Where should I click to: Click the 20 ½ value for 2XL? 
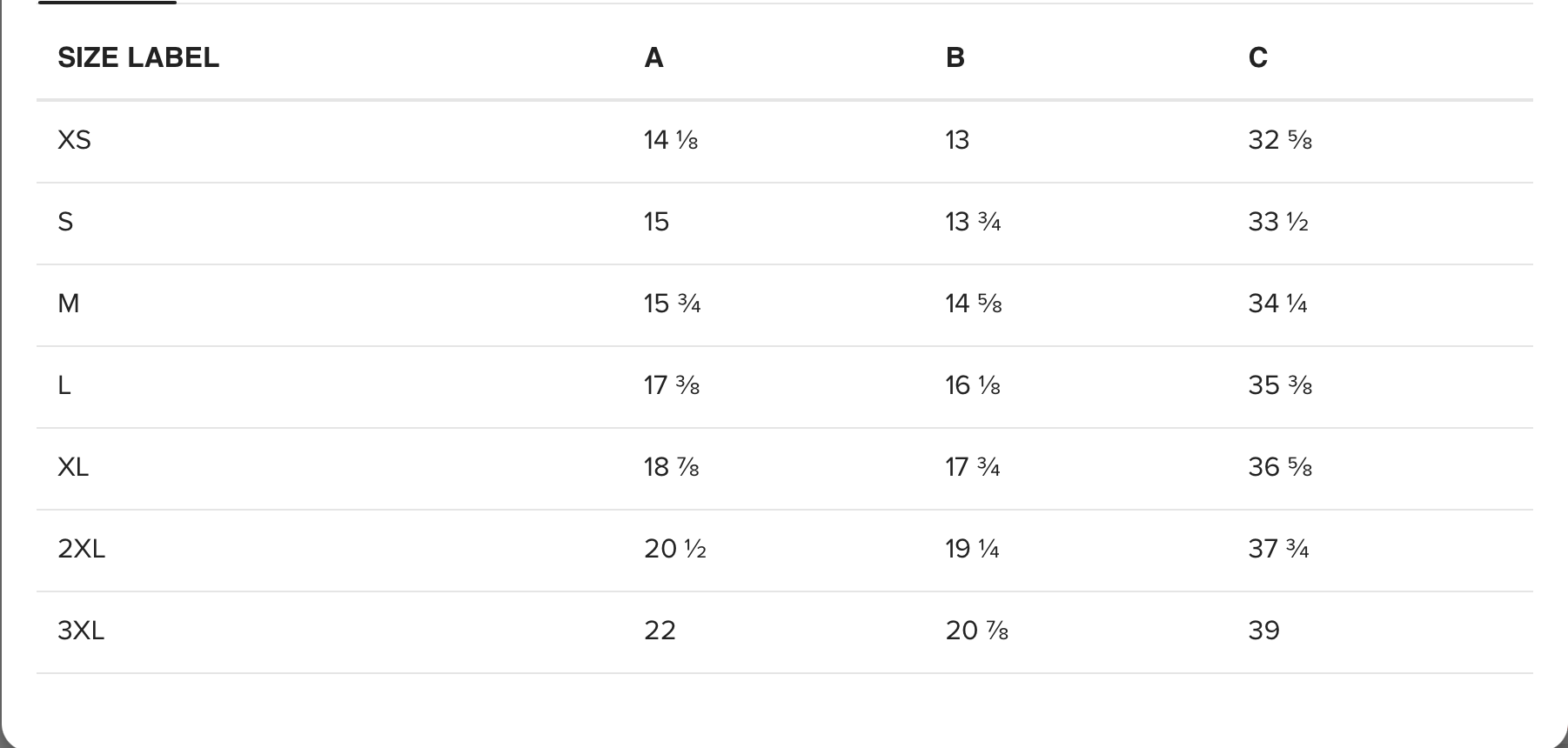[x=675, y=549]
